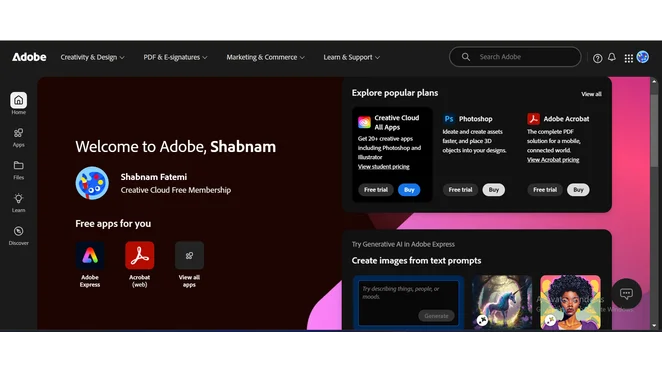Click the page vertical scrollbar thumb
This screenshot has width=662, height=372.
[x=654, y=130]
